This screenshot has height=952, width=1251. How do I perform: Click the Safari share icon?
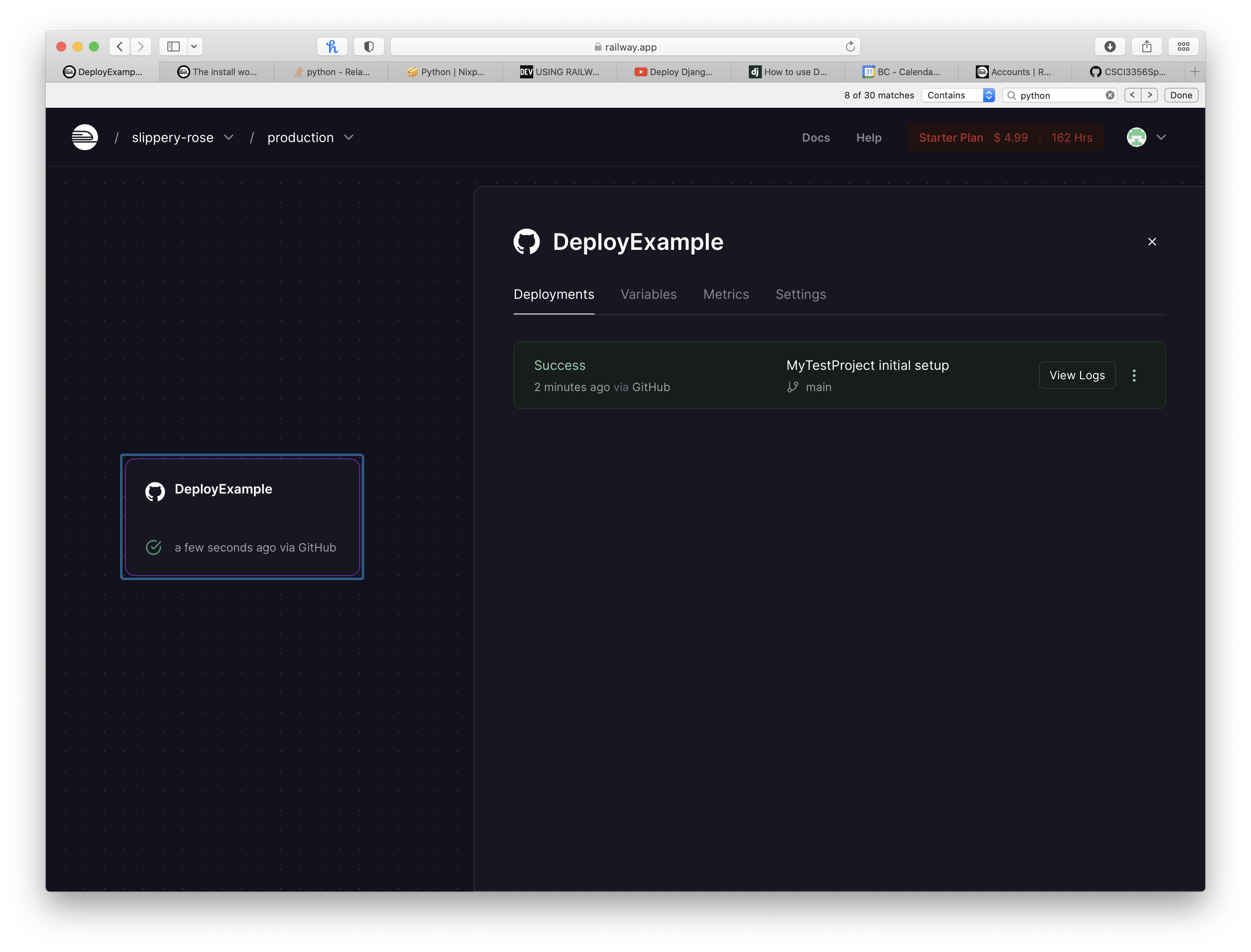click(1147, 47)
